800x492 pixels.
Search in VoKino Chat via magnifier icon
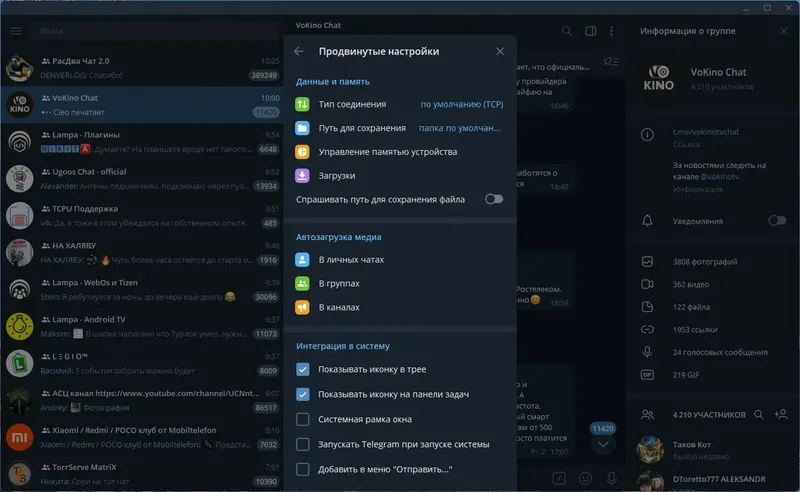566,31
